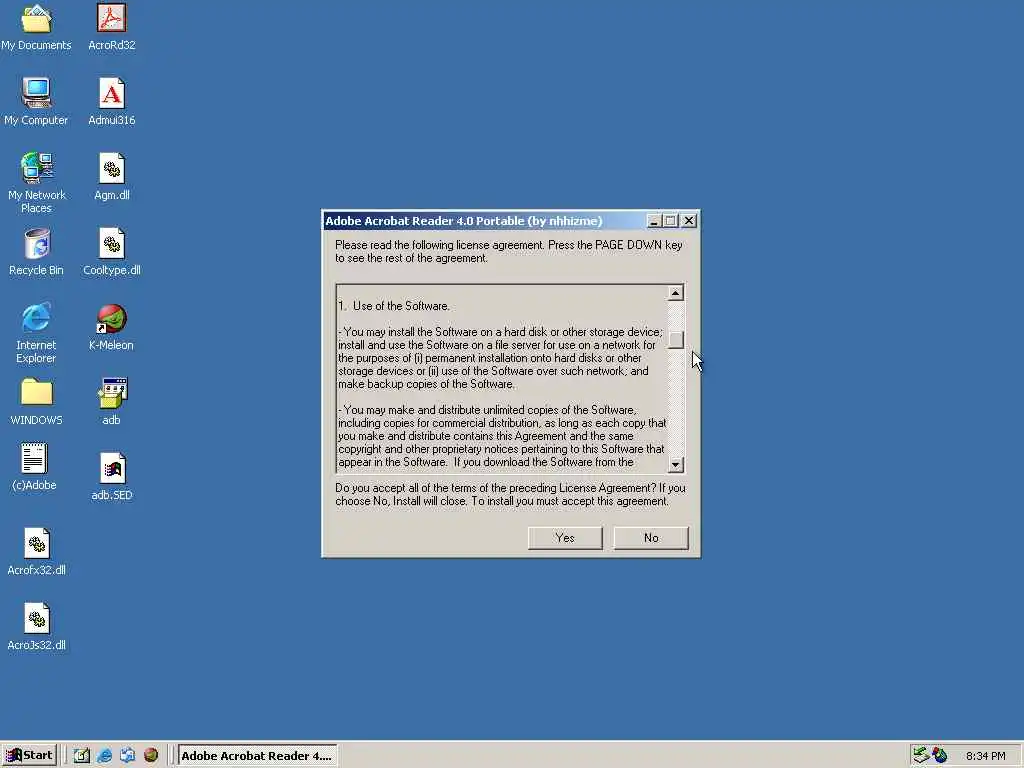Select the adb.SED file icon

click(112, 477)
